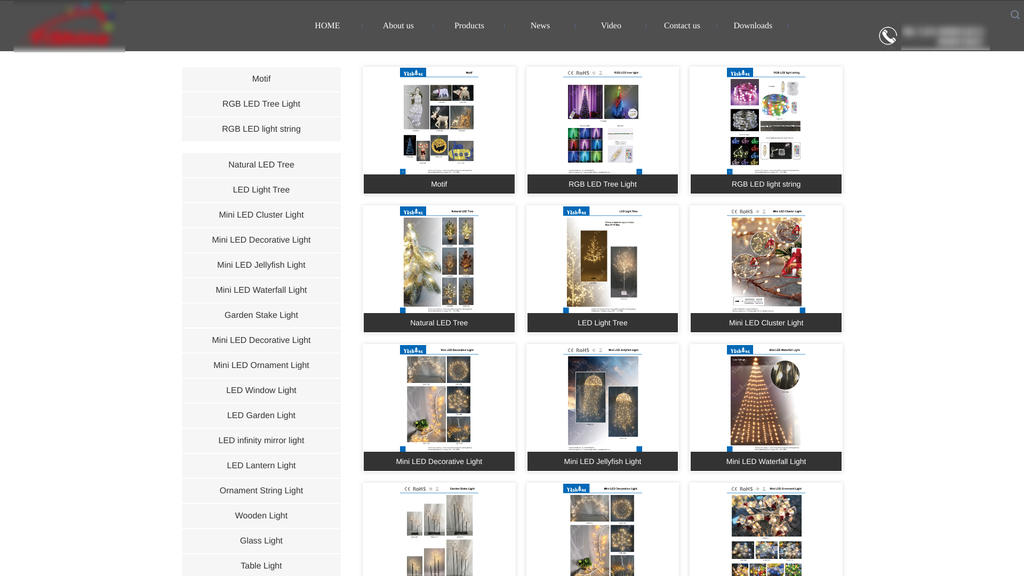Open the Natural LED Tree thumbnail image

(439, 259)
